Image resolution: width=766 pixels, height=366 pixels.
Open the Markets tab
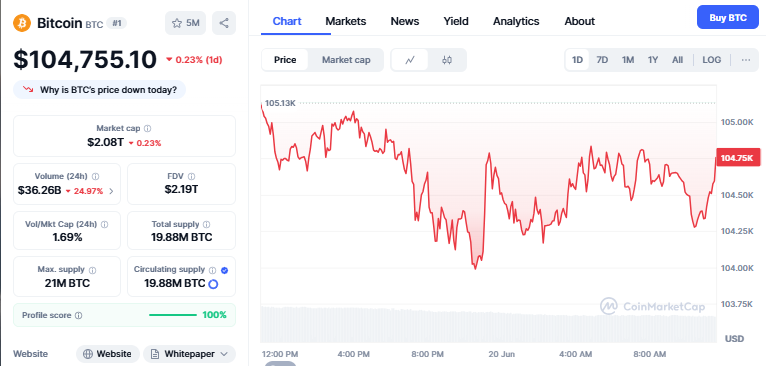click(x=346, y=22)
